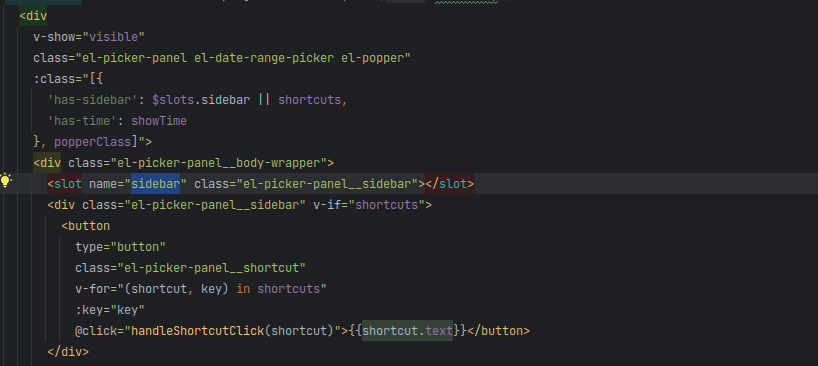Click the $slots.sidebar expression

pyautogui.click(x=201, y=100)
